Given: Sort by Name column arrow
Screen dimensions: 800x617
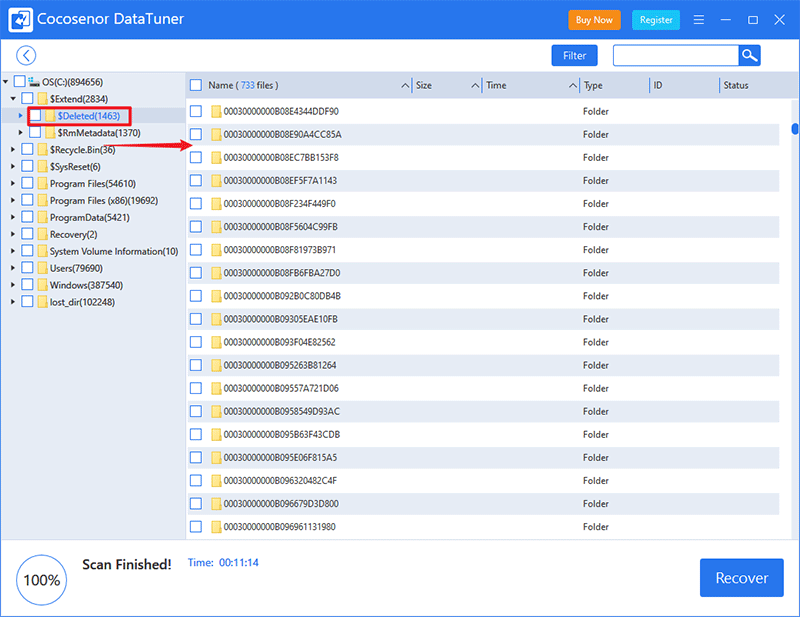Looking at the screenshot, I should 405,85.
